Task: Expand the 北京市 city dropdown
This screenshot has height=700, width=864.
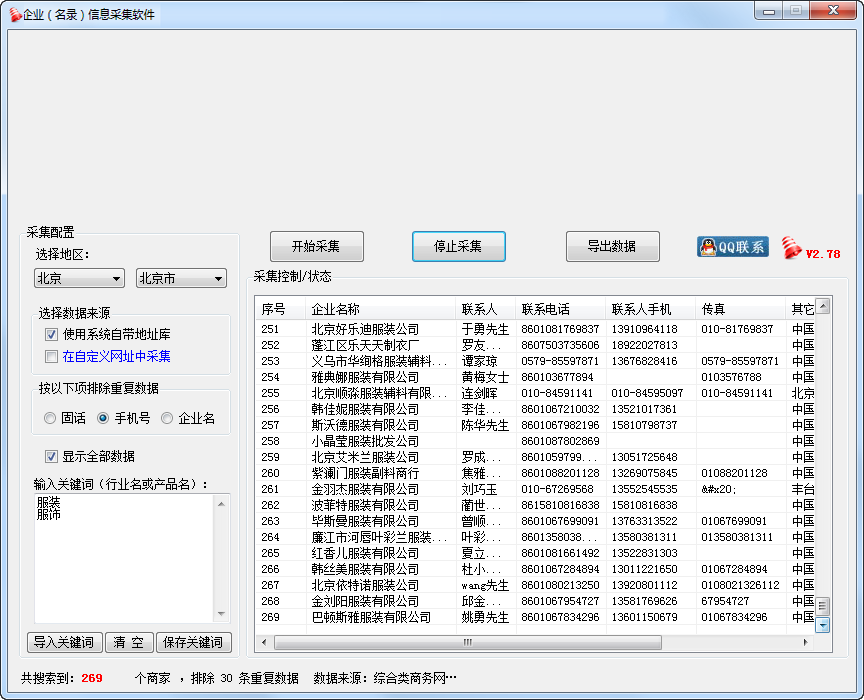Action: click(x=181, y=278)
